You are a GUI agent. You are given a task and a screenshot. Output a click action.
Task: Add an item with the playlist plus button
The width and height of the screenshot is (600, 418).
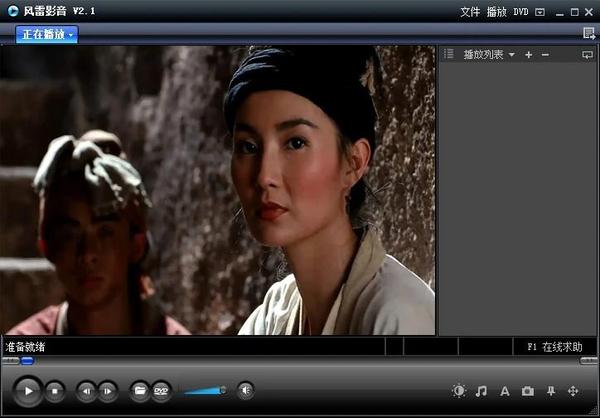pyautogui.click(x=528, y=55)
